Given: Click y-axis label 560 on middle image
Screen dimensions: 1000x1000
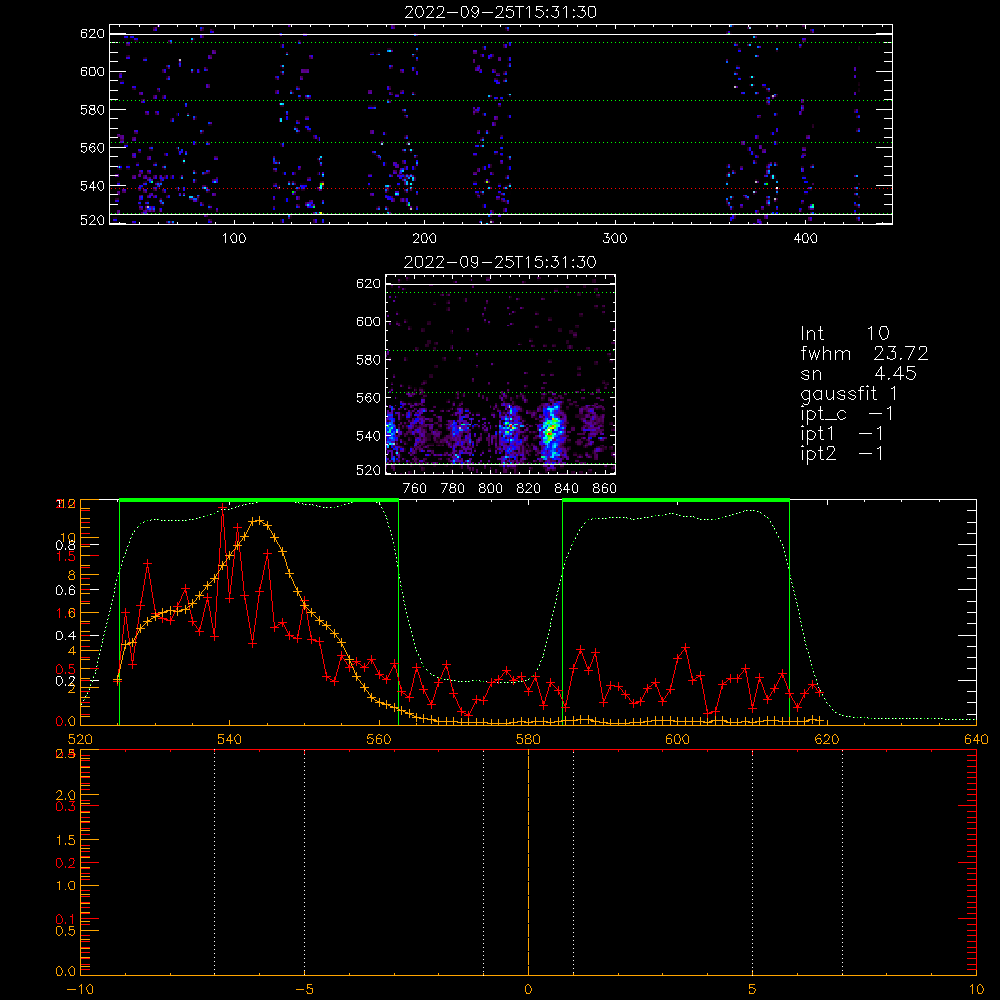Looking at the screenshot, I should tap(369, 398).
